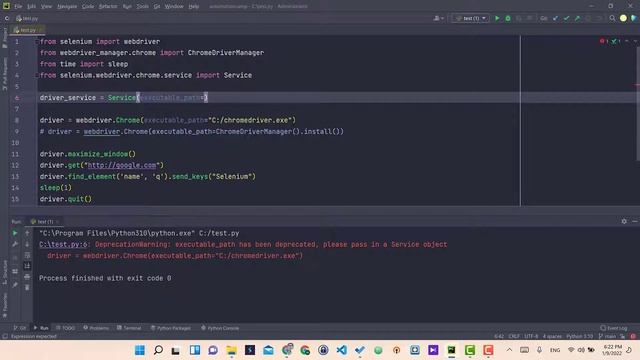Click the up arrow in Run console
The image size is (640, 360).
(27, 233)
